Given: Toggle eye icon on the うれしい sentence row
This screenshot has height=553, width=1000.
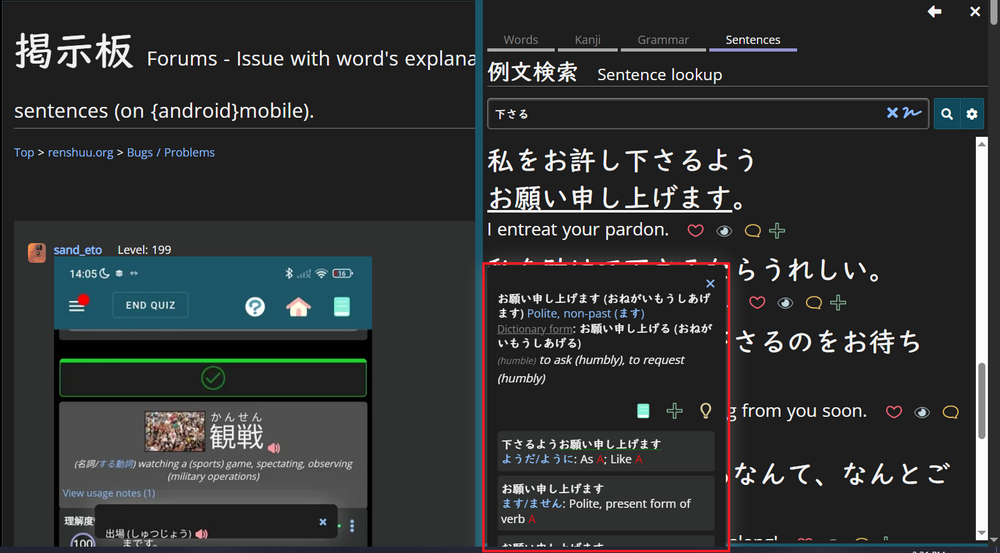Looking at the screenshot, I should pyautogui.click(x=785, y=304).
